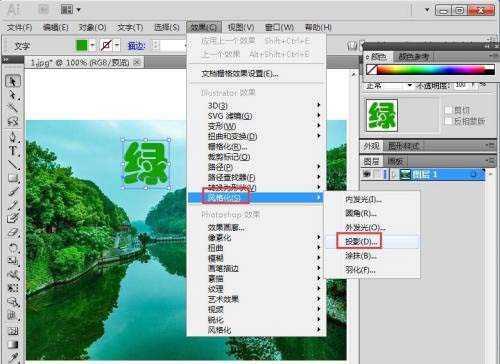The height and width of the screenshot is (364, 500).
Task: Open the 文件(F) menu
Action: [19, 27]
